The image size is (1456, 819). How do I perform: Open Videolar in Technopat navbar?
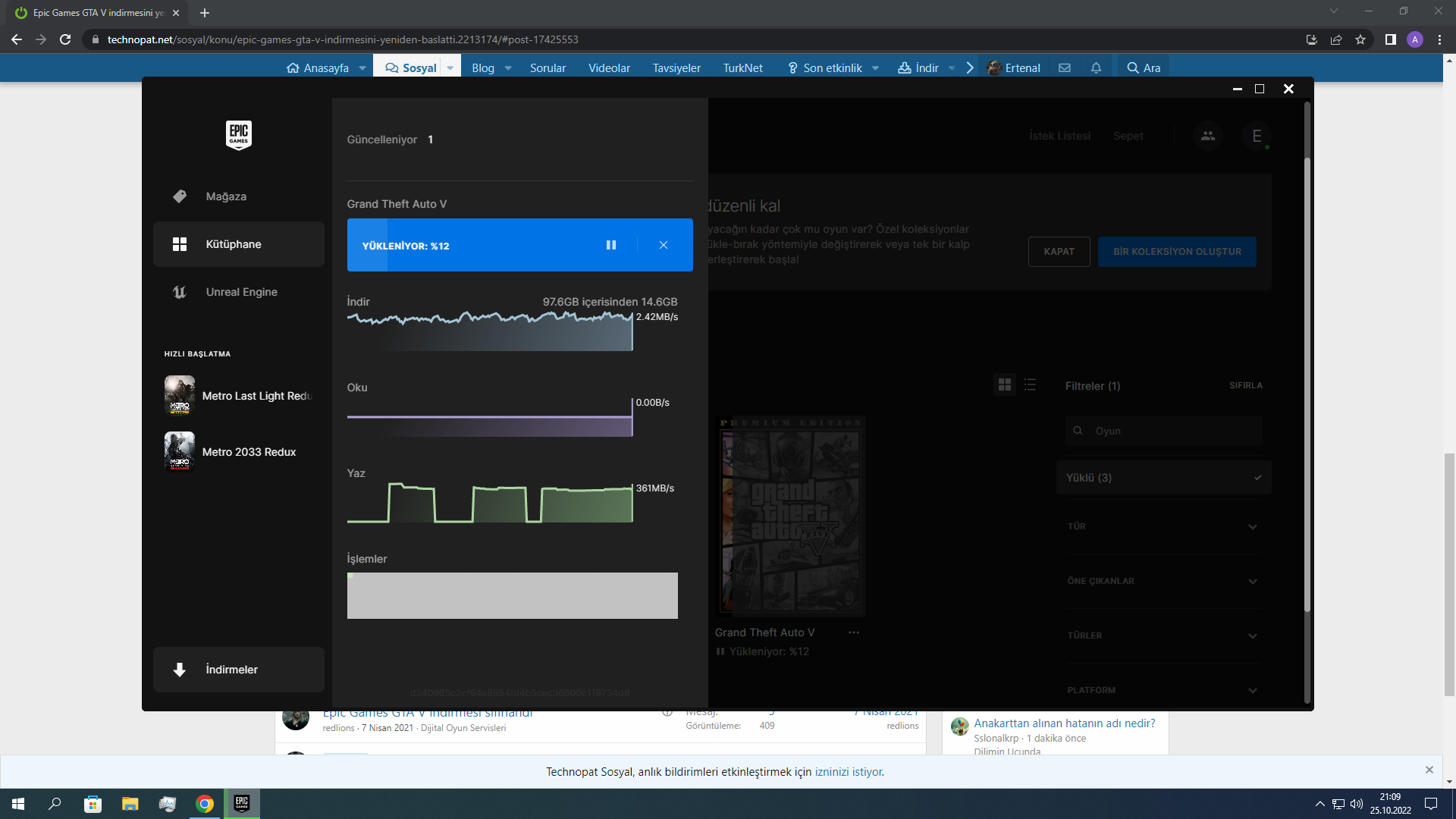coord(609,68)
